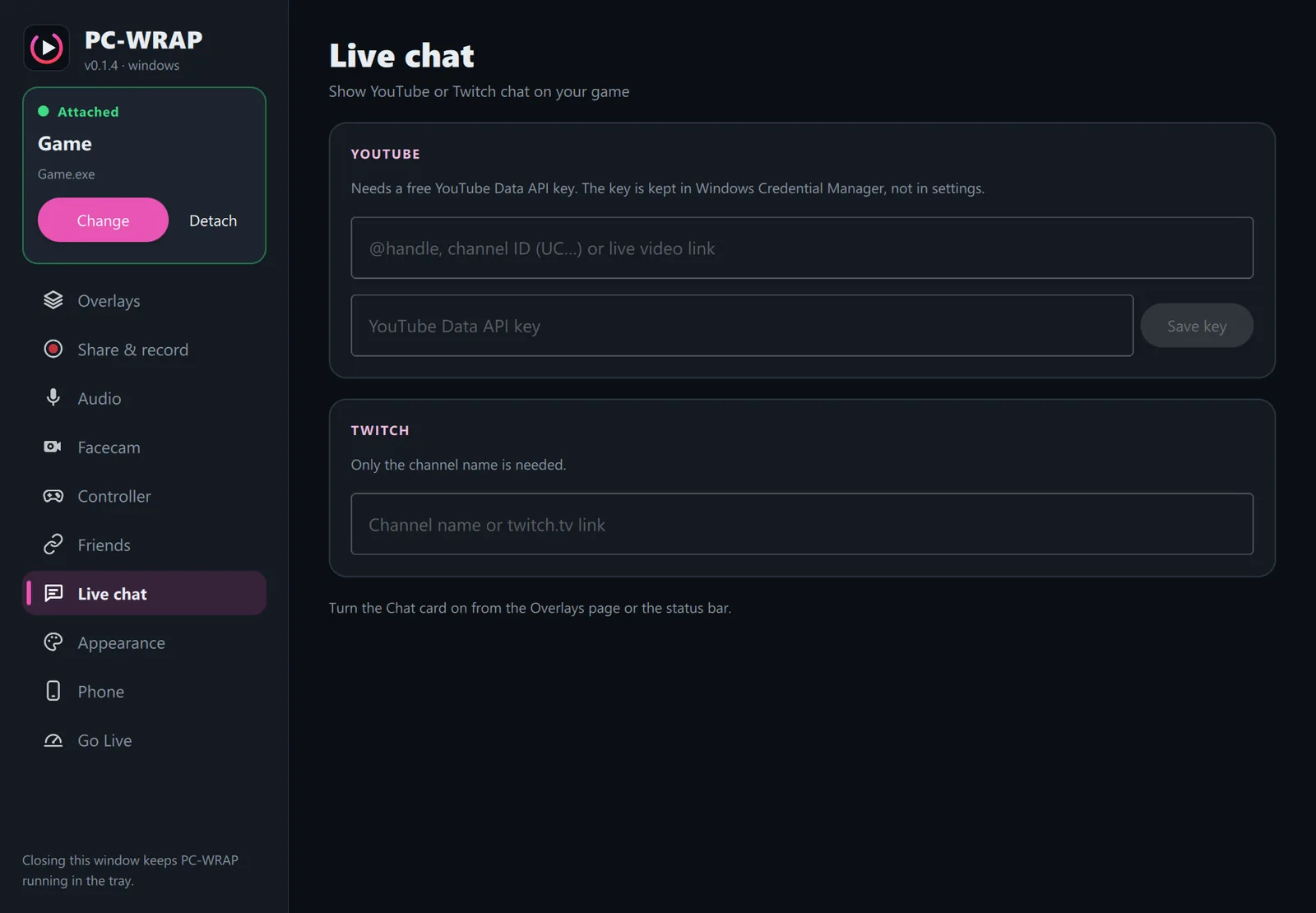The image size is (1316, 913).
Task: Click the Go Live gauge icon
Action: [53, 740]
